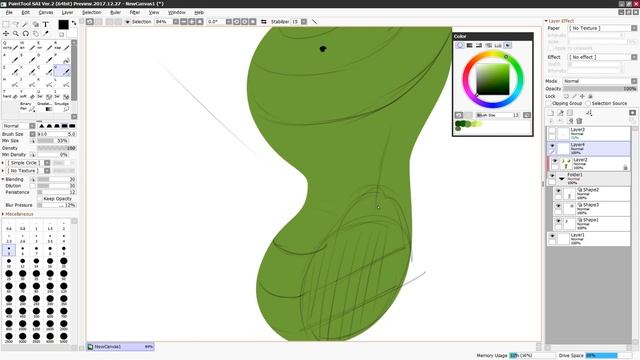Select the Hand pan tool
The width and height of the screenshot is (640, 360).
tap(36, 33)
